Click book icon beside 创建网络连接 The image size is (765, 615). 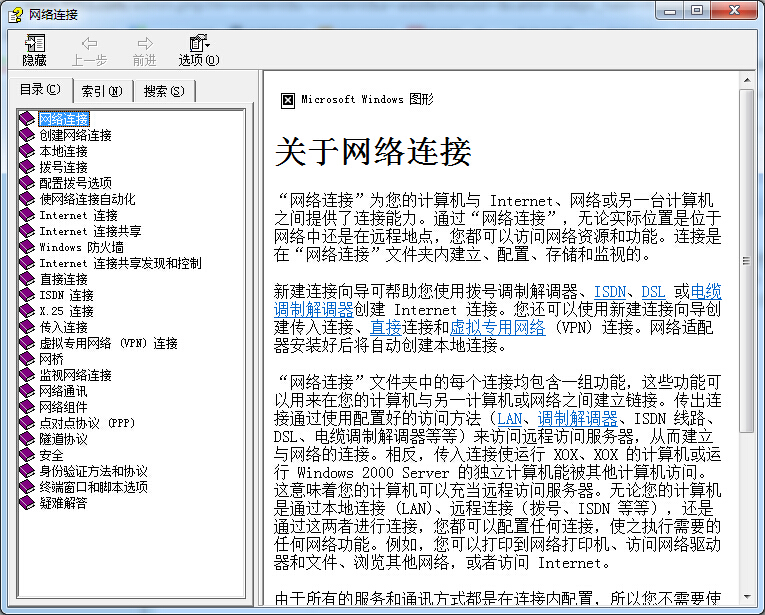[x=27, y=135]
